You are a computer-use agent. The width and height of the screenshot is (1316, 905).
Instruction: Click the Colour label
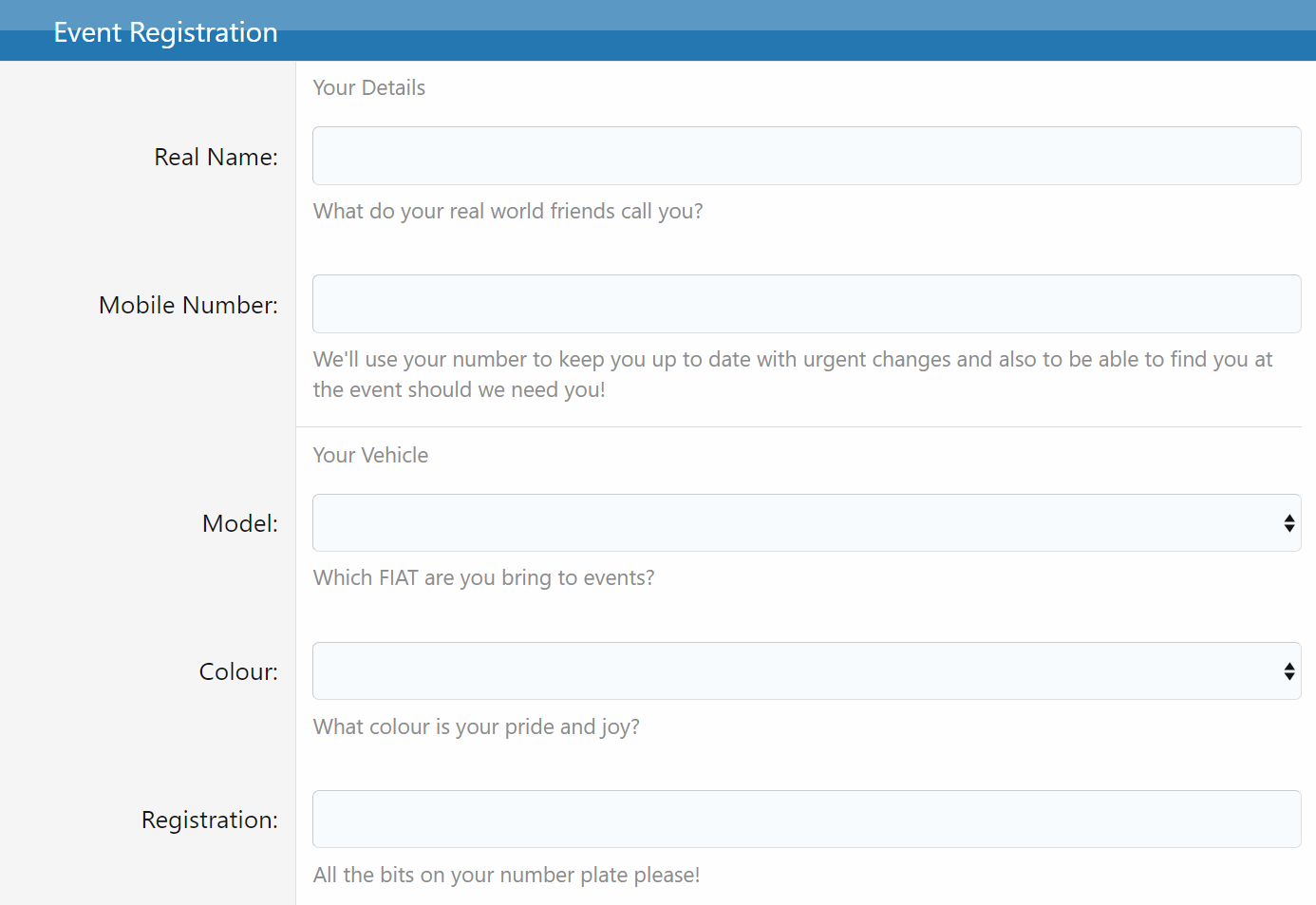point(238,671)
